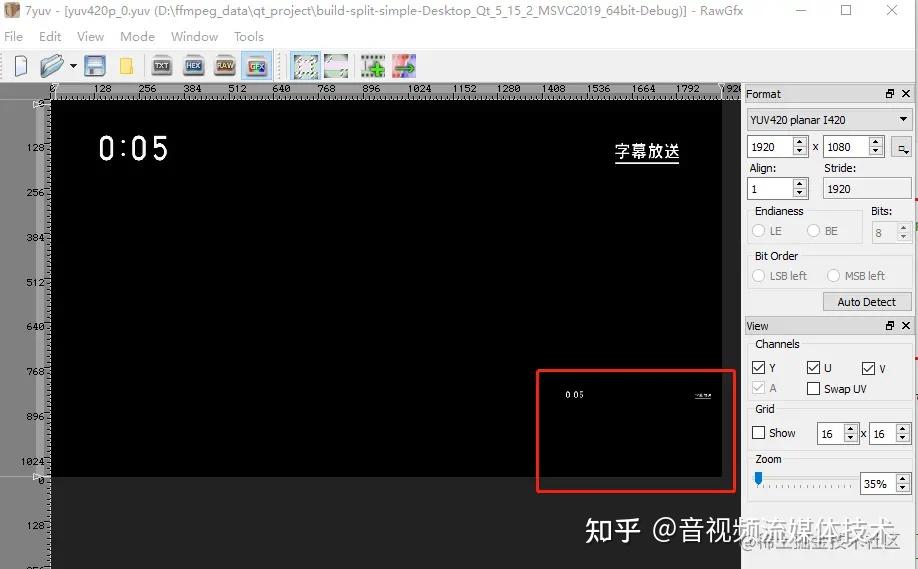Enable the grid Show checkbox
The height and width of the screenshot is (569, 918).
click(759, 433)
